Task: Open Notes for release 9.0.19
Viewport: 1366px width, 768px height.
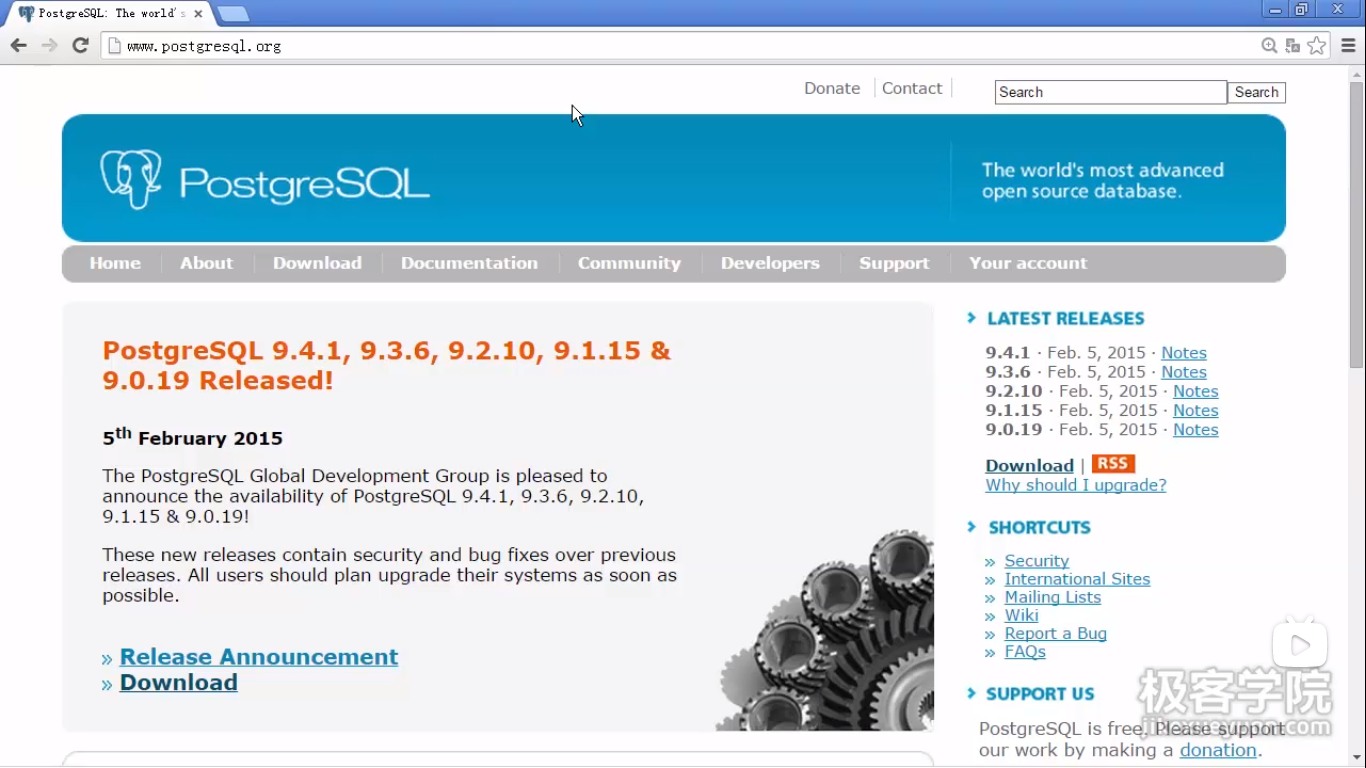Action: 1196,429
